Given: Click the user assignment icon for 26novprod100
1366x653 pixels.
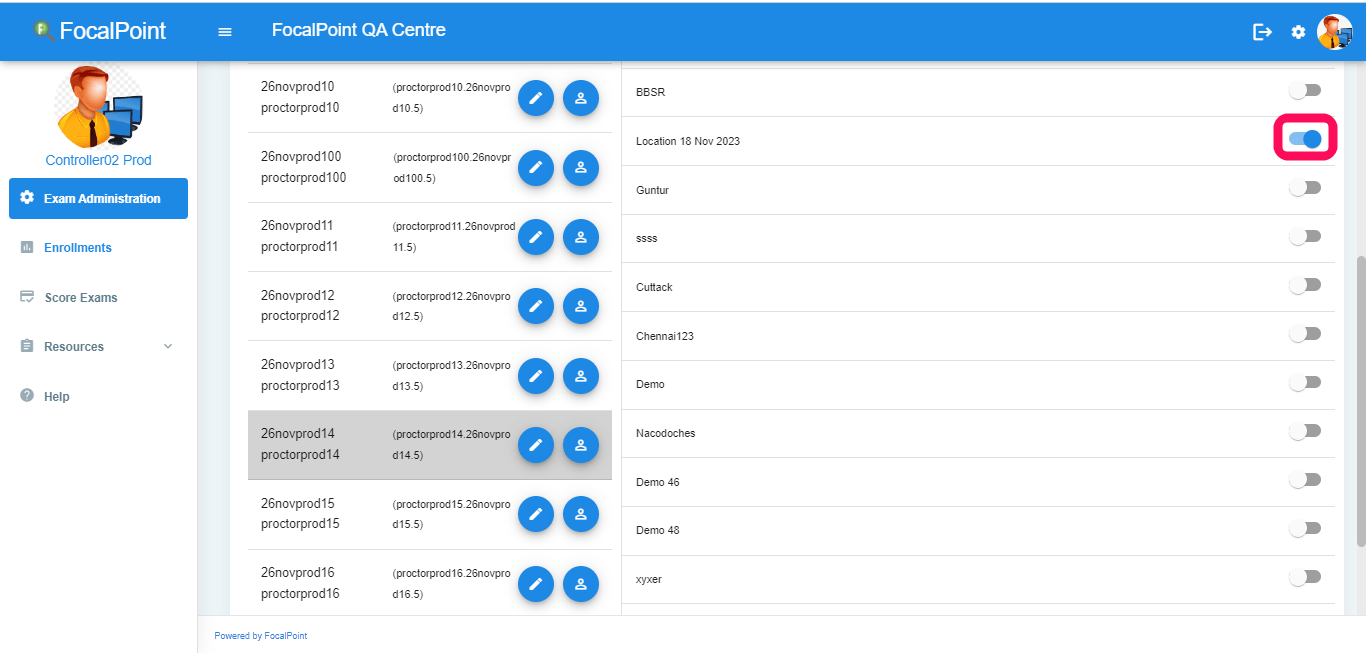Looking at the screenshot, I should (x=581, y=168).
